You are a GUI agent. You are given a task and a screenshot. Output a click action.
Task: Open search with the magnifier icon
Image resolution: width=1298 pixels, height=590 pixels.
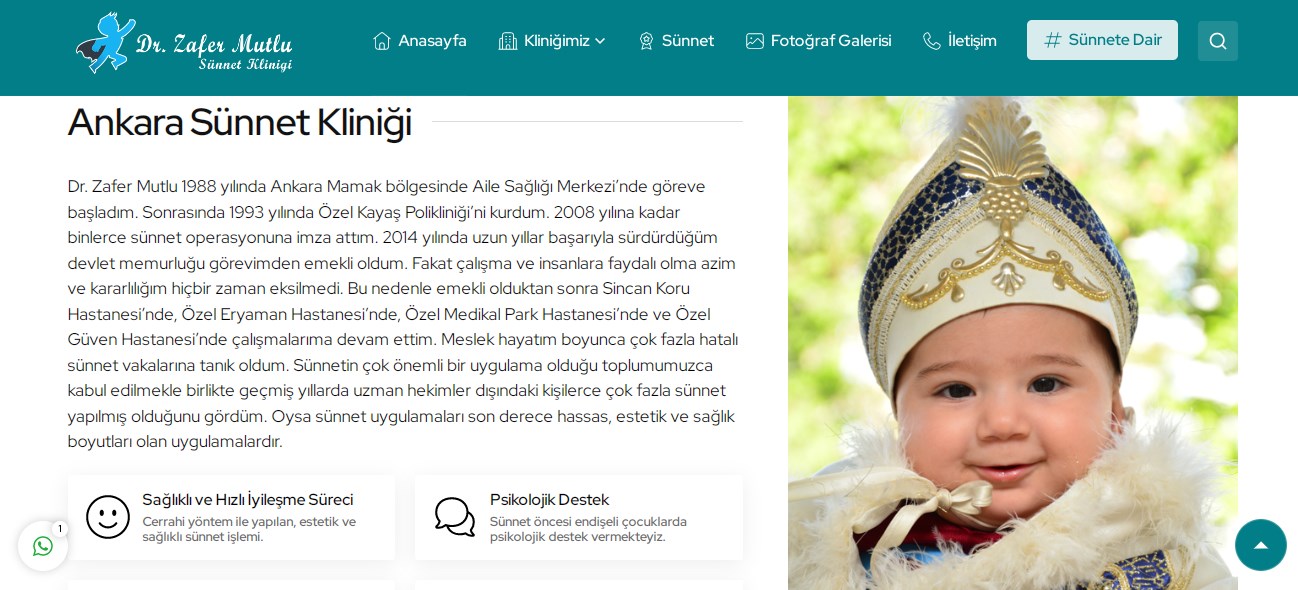click(x=1218, y=41)
